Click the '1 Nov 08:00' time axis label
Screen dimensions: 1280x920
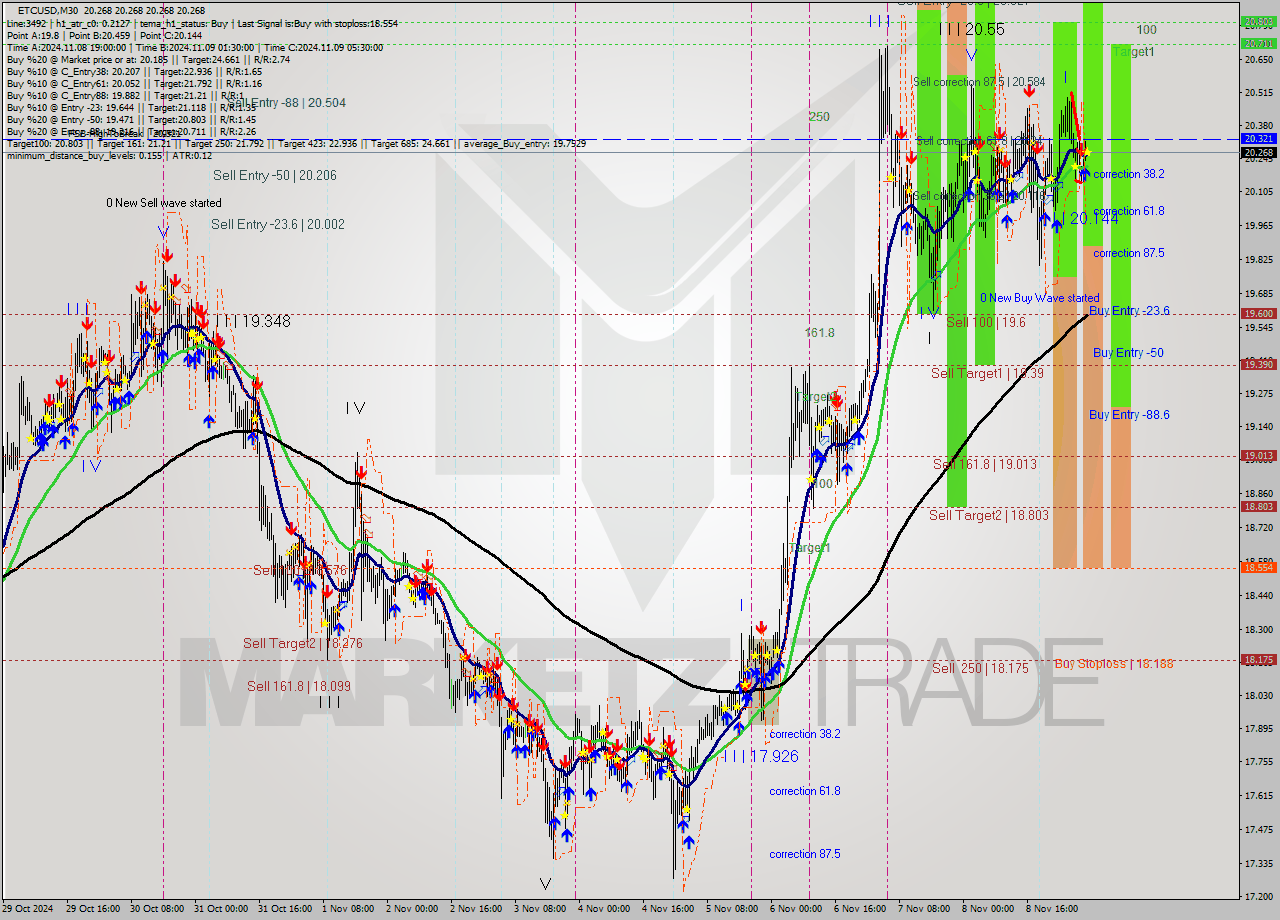coord(348,909)
